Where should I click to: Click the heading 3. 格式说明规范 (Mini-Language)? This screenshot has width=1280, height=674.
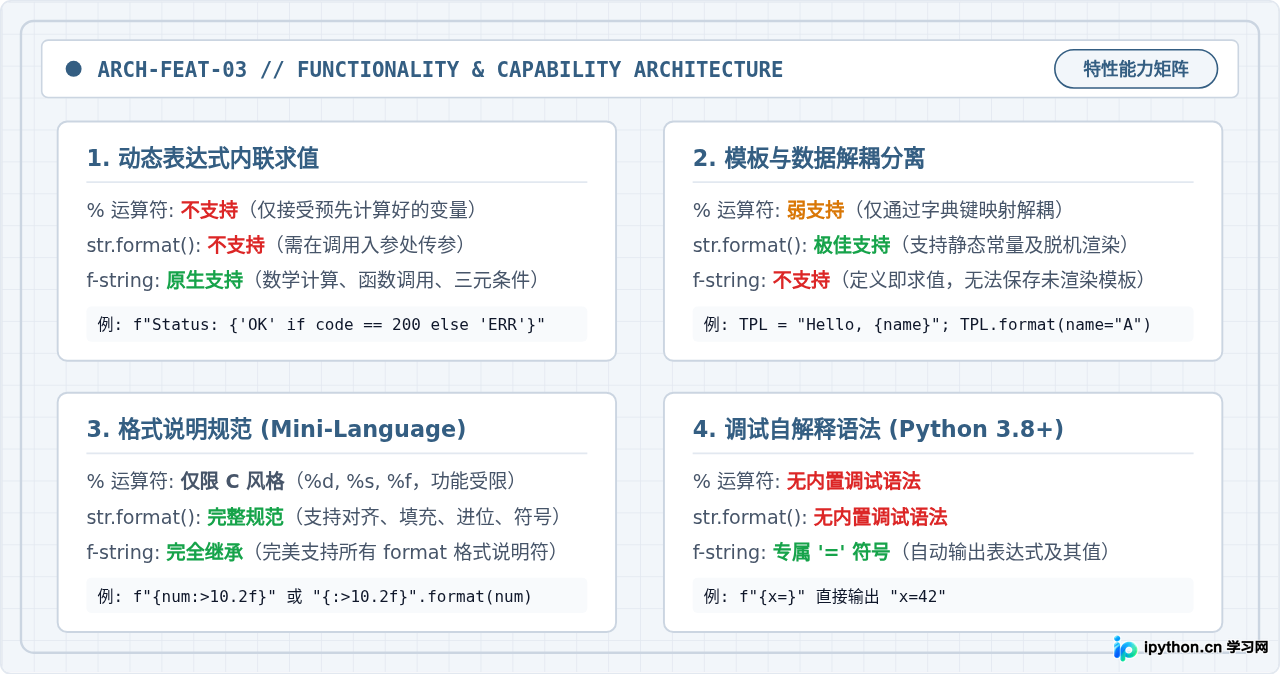(x=277, y=429)
